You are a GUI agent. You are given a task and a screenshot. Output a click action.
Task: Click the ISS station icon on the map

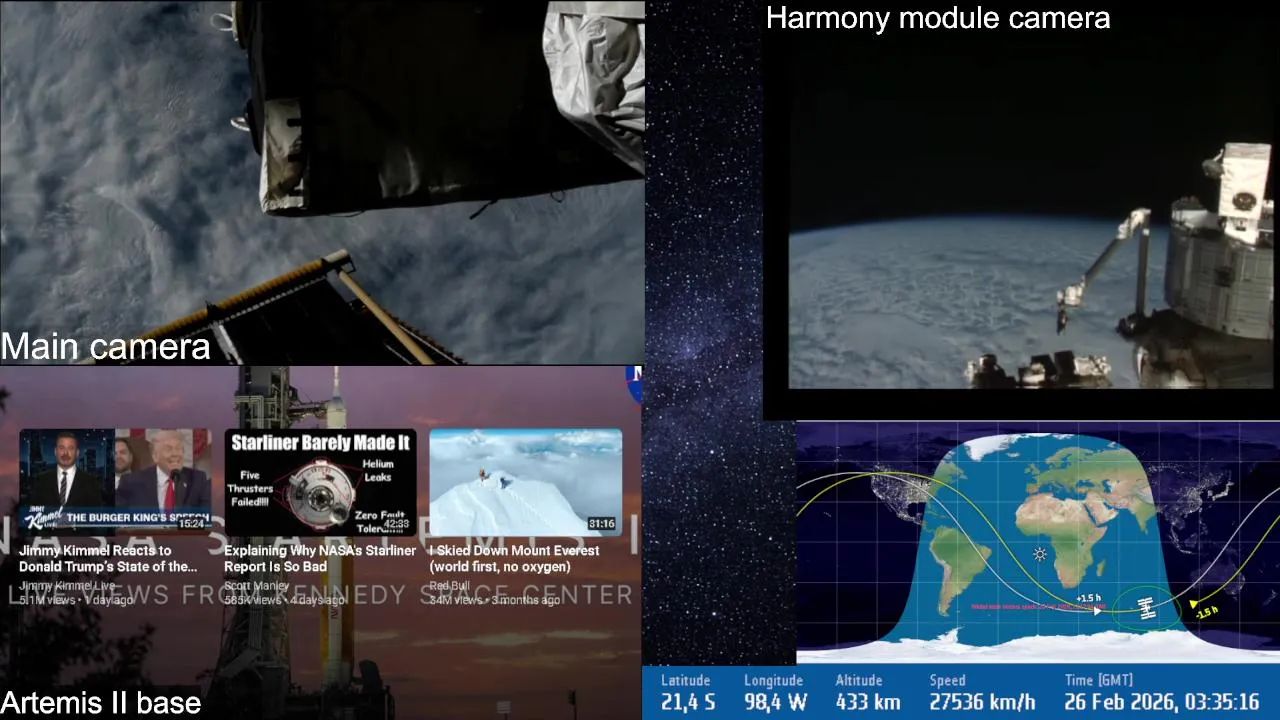coord(1146,607)
